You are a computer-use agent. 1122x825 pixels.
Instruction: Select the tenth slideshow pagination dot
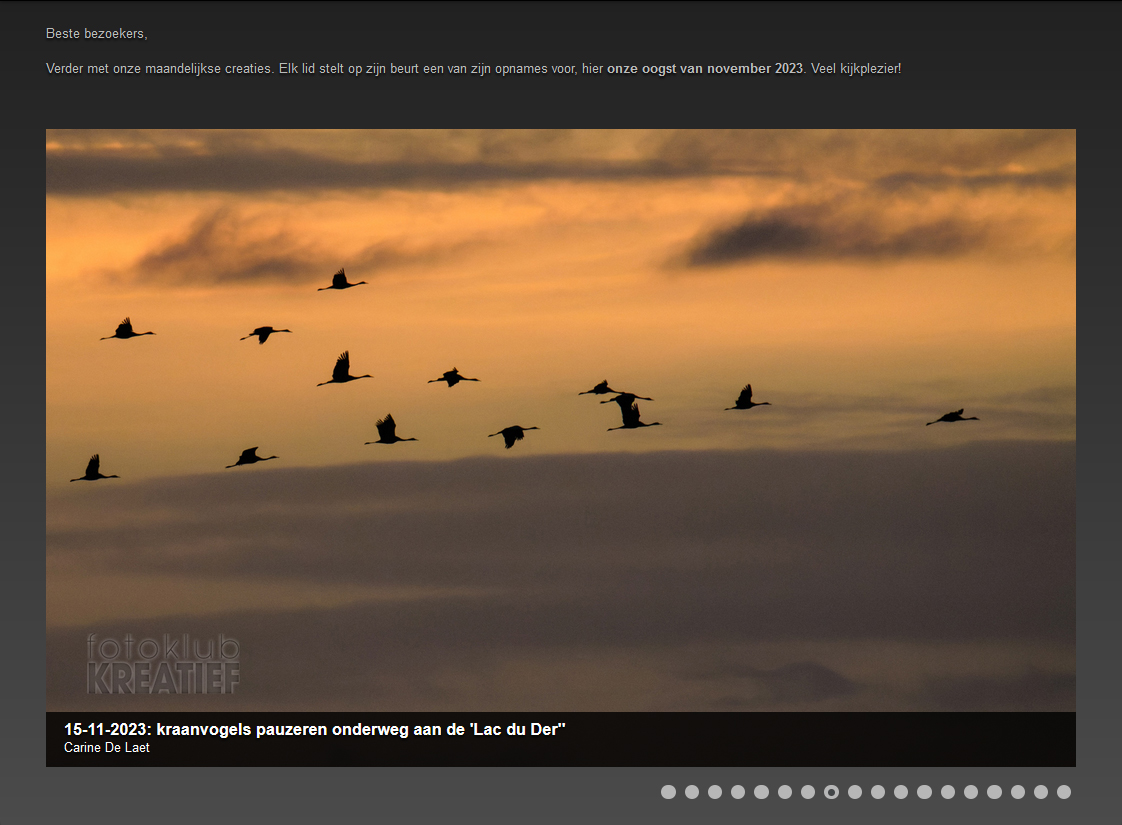(x=878, y=792)
